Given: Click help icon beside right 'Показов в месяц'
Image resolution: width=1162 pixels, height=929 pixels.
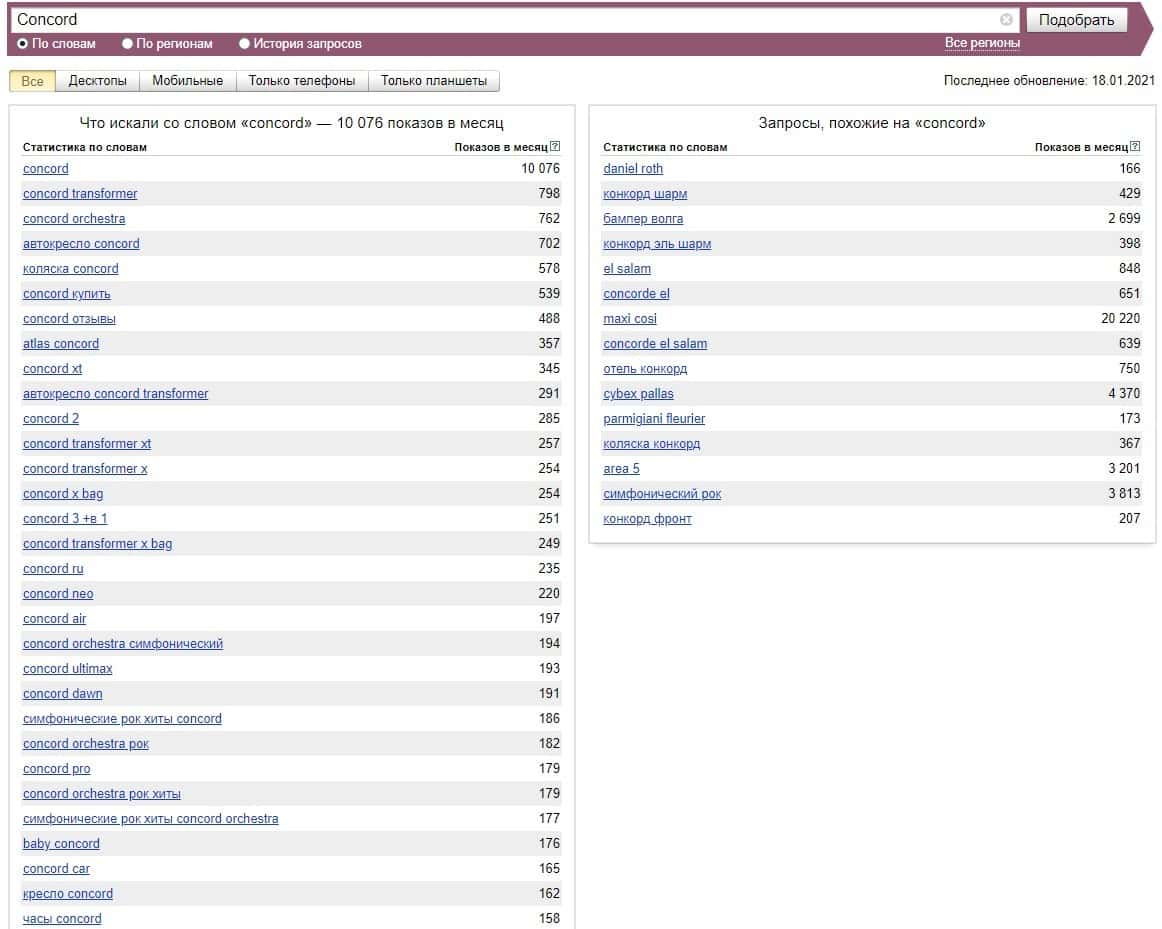Looking at the screenshot, I should [x=1135, y=147].
